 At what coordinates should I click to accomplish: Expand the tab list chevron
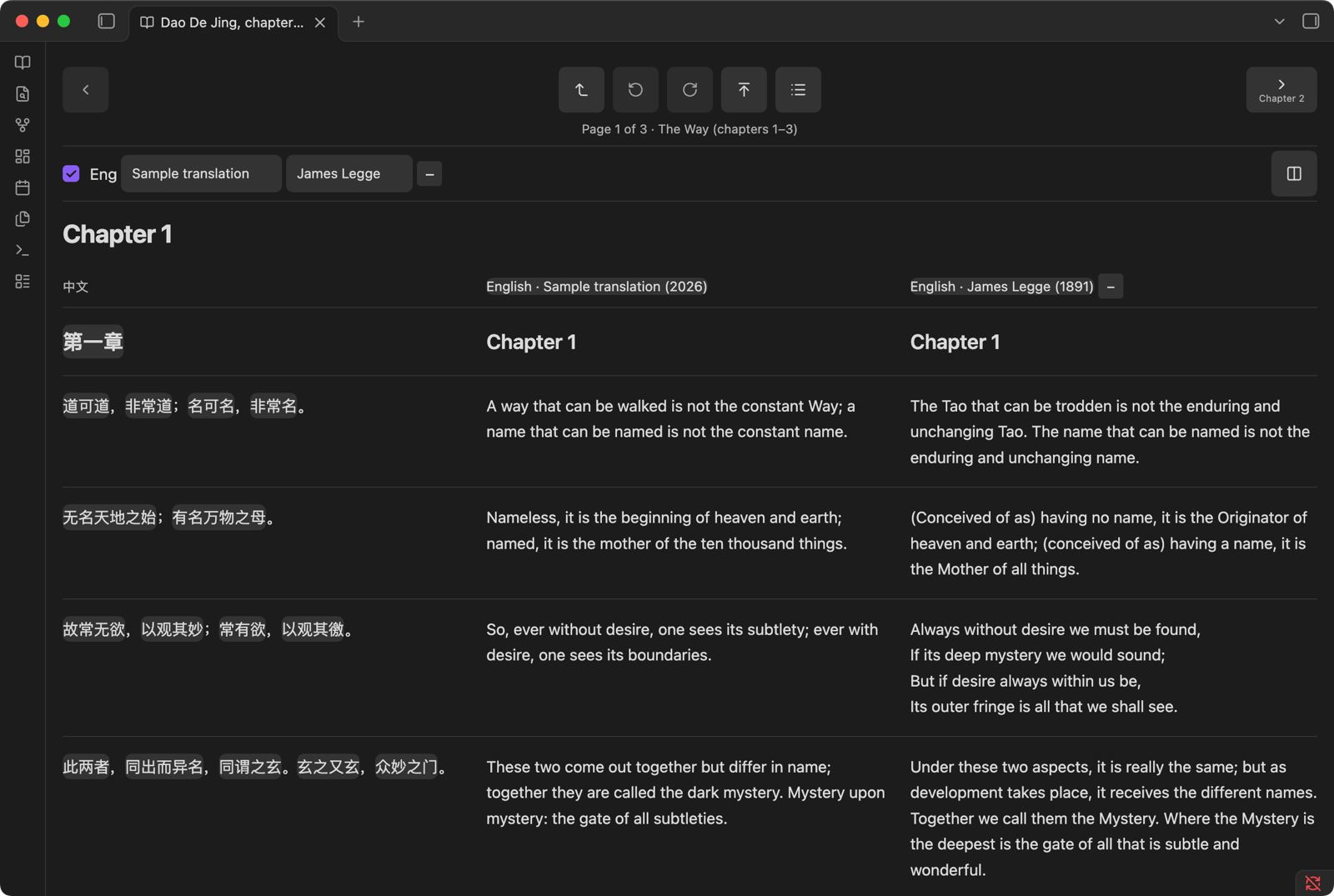click(x=1279, y=21)
